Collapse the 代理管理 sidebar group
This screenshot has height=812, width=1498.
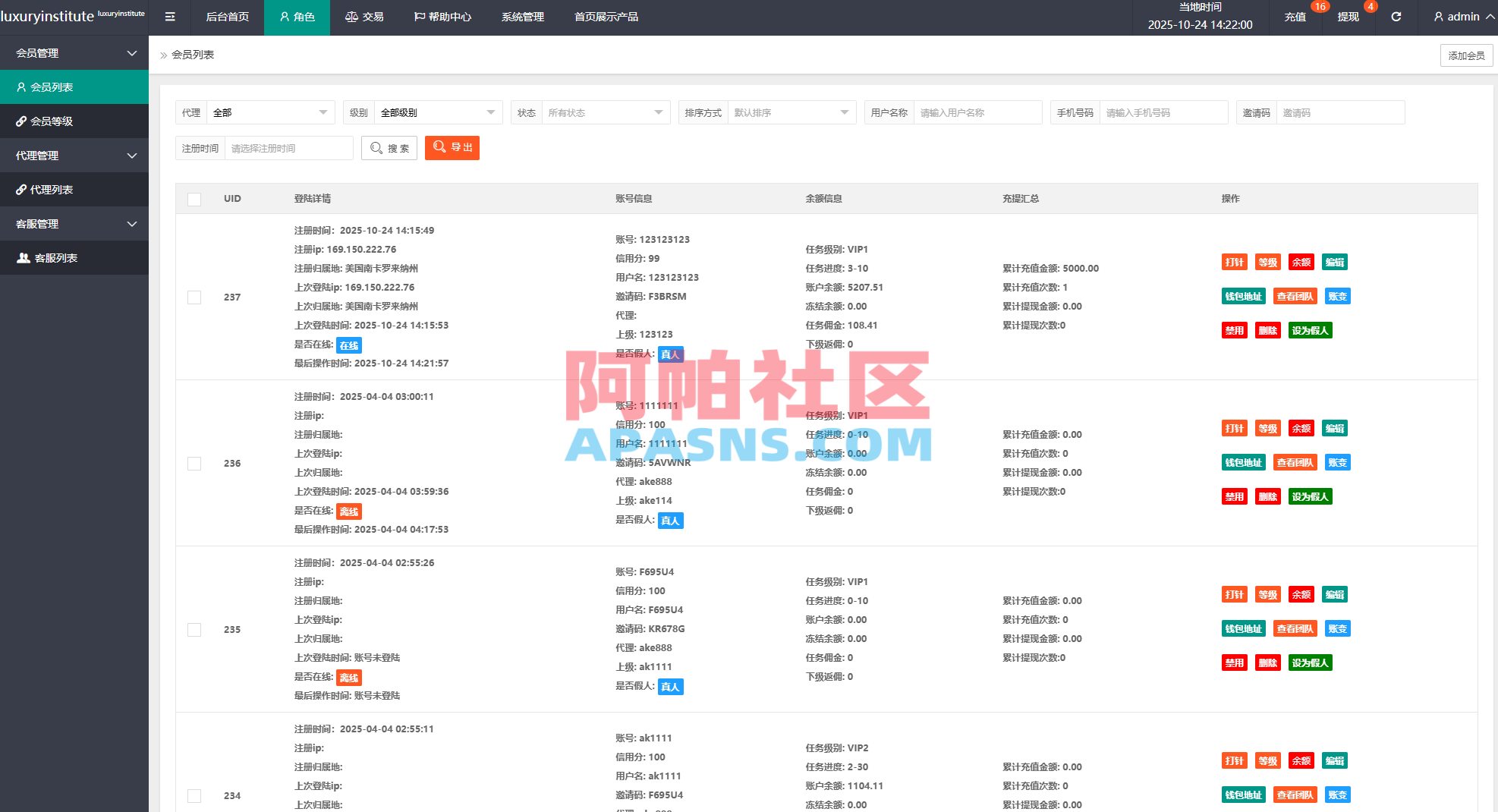pos(74,155)
